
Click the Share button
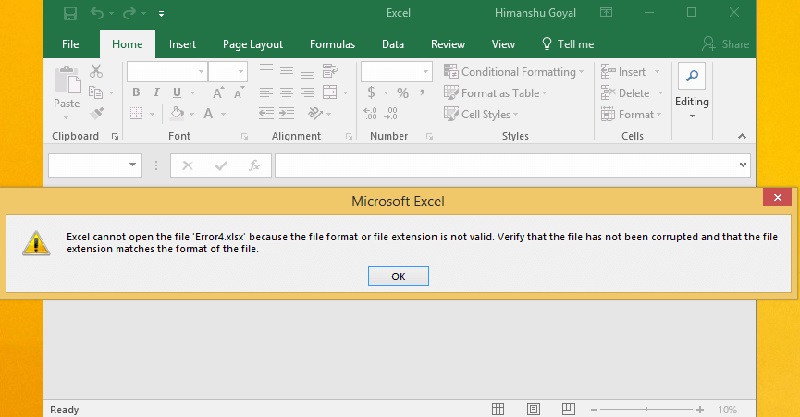point(725,44)
